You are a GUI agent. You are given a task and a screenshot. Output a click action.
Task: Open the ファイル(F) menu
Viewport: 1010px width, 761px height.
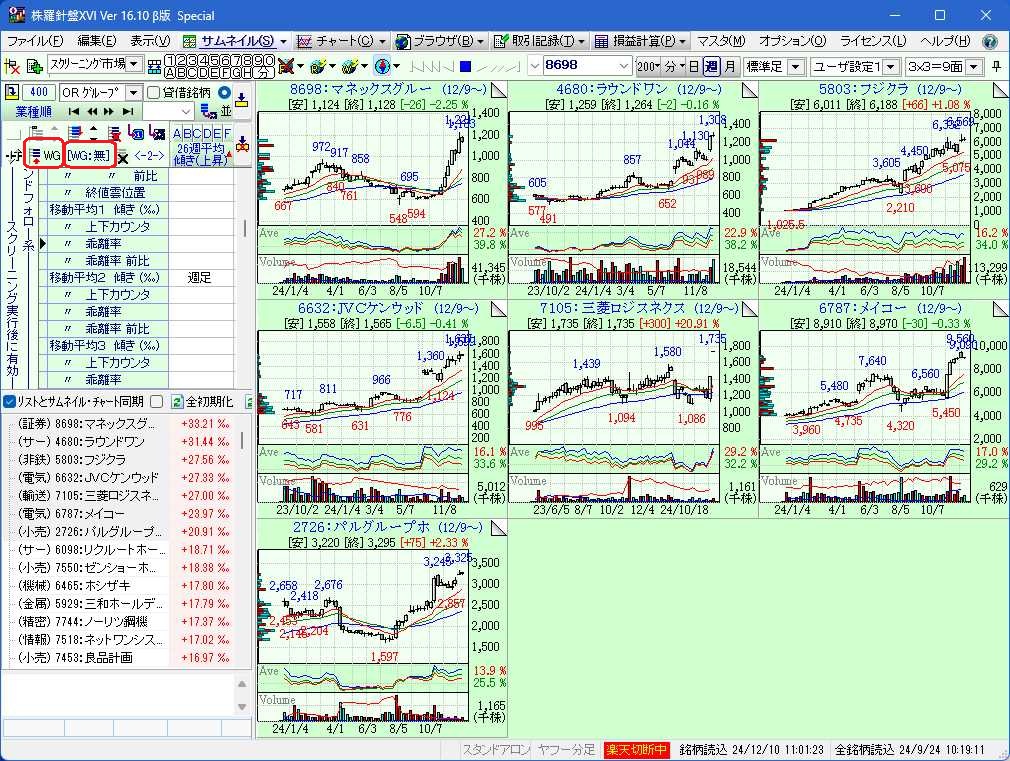[35, 41]
